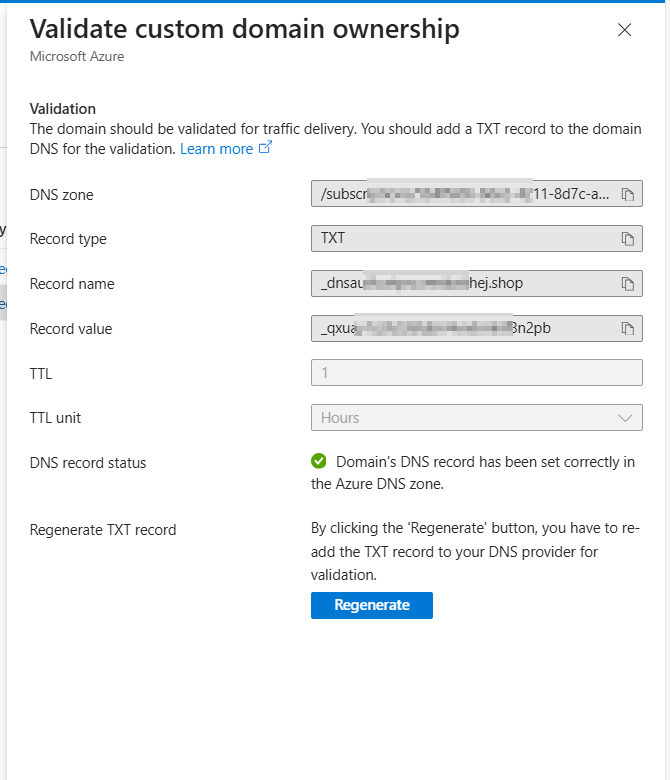Open the Learn more link
The image size is (670, 780).
216,149
